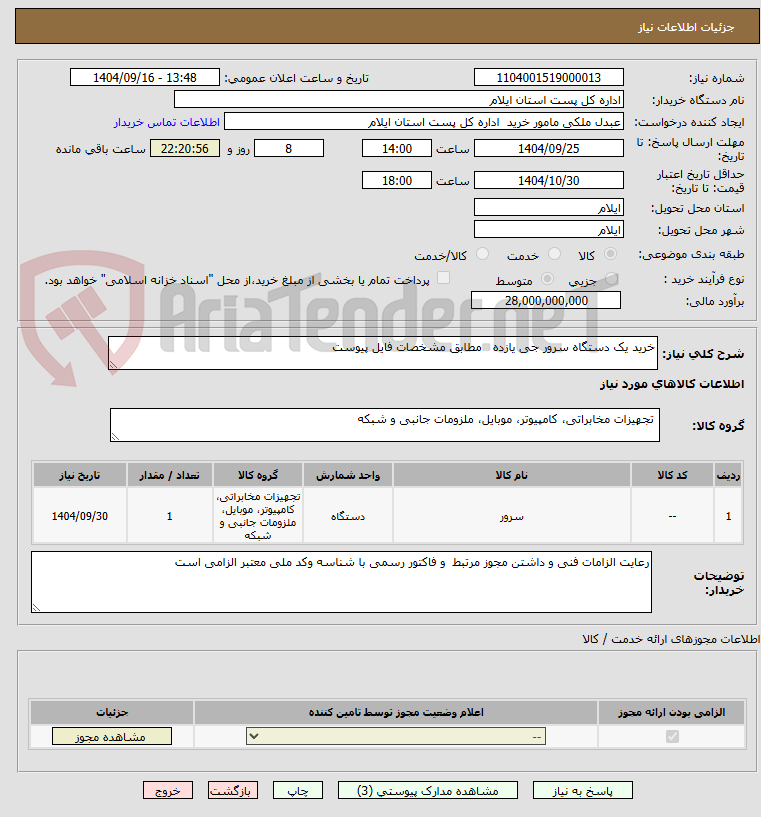Click the دستگاه unit cell

[x=348, y=516]
